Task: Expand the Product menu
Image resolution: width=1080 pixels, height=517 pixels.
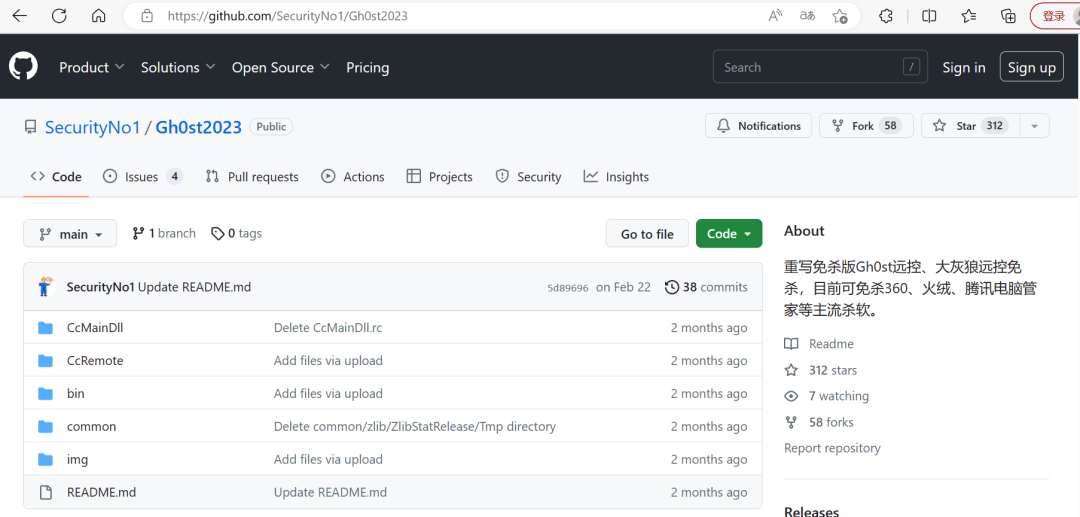Action: click(x=92, y=67)
